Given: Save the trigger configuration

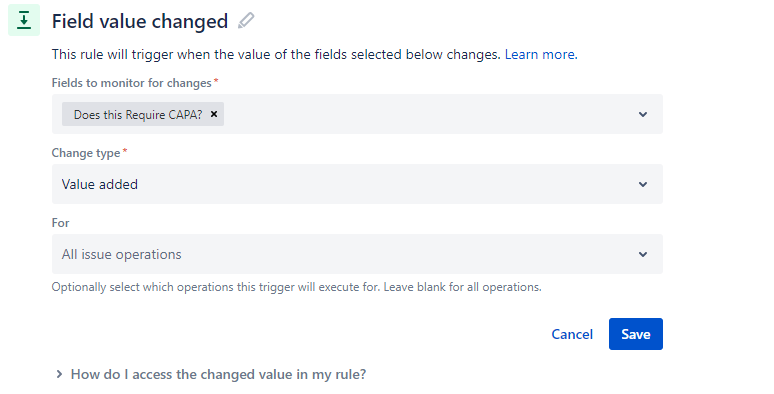Looking at the screenshot, I should (636, 334).
